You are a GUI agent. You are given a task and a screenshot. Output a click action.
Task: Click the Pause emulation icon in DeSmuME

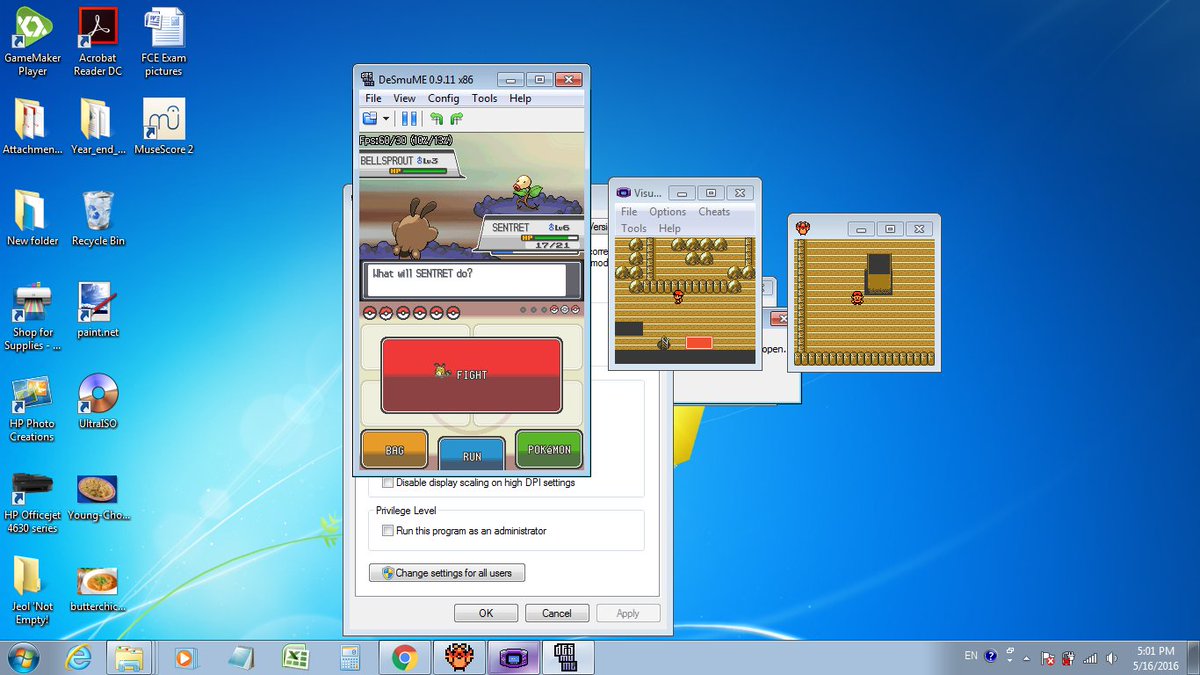[410, 118]
